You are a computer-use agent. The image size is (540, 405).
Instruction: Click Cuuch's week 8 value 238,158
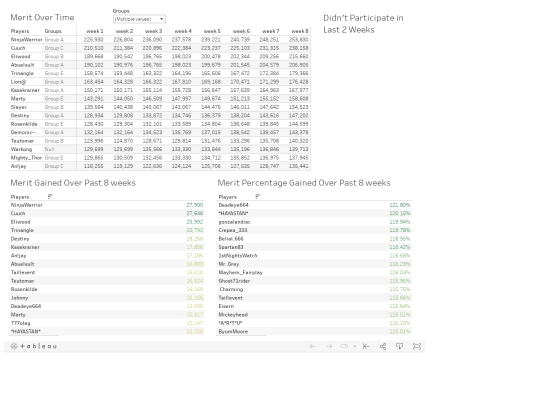click(x=299, y=48)
